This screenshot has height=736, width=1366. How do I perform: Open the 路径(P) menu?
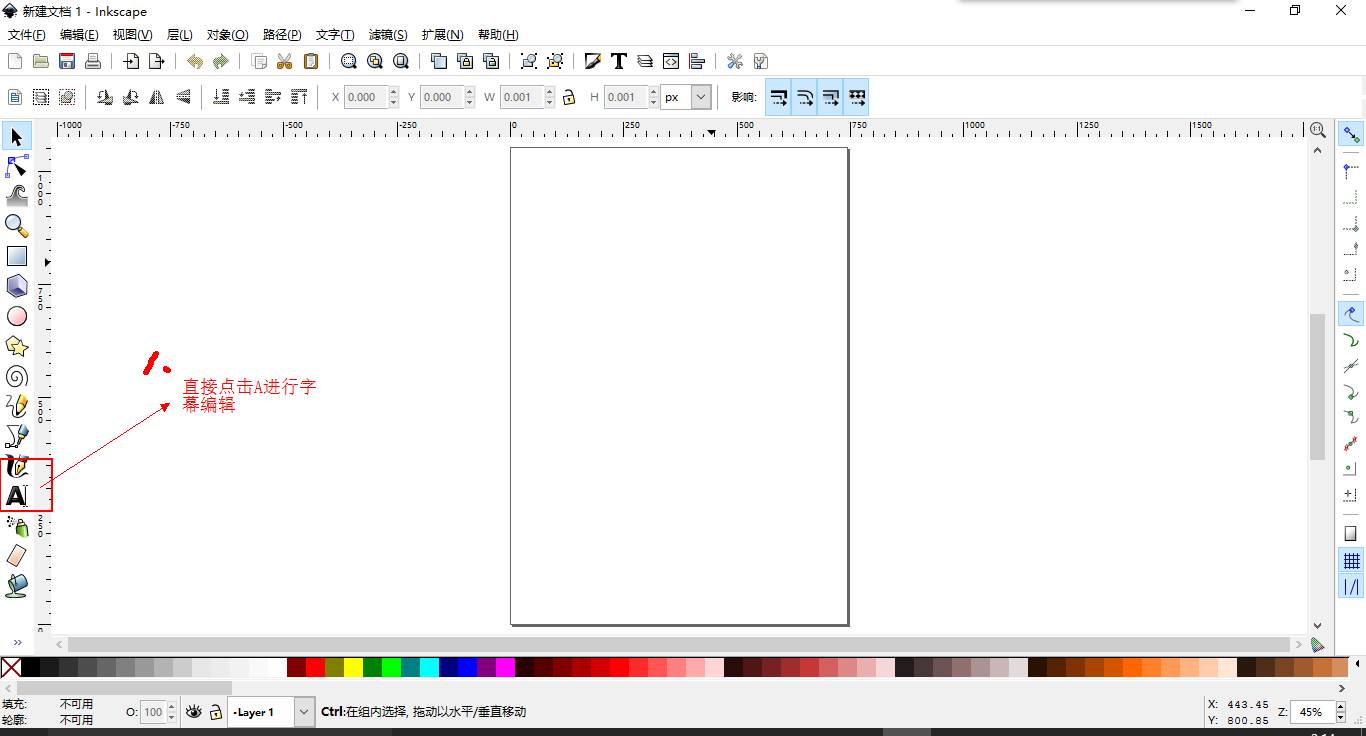[282, 35]
